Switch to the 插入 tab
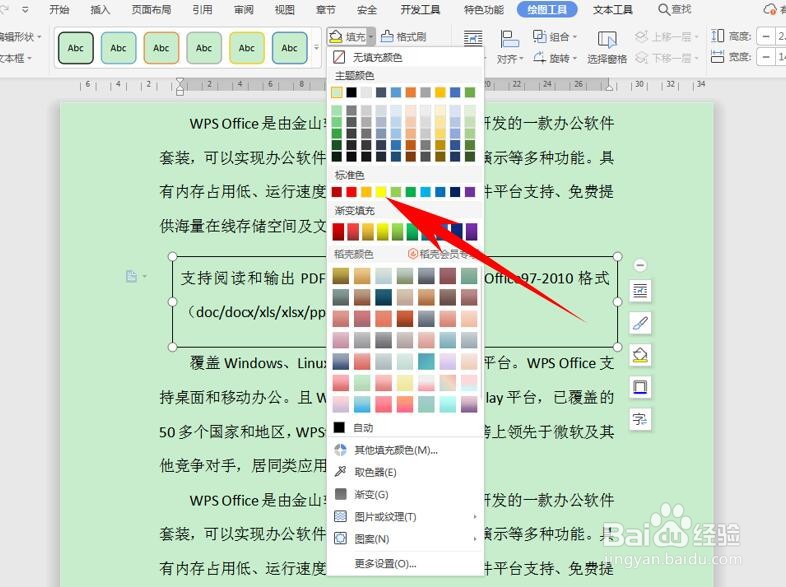This screenshot has width=786, height=587. (x=100, y=9)
